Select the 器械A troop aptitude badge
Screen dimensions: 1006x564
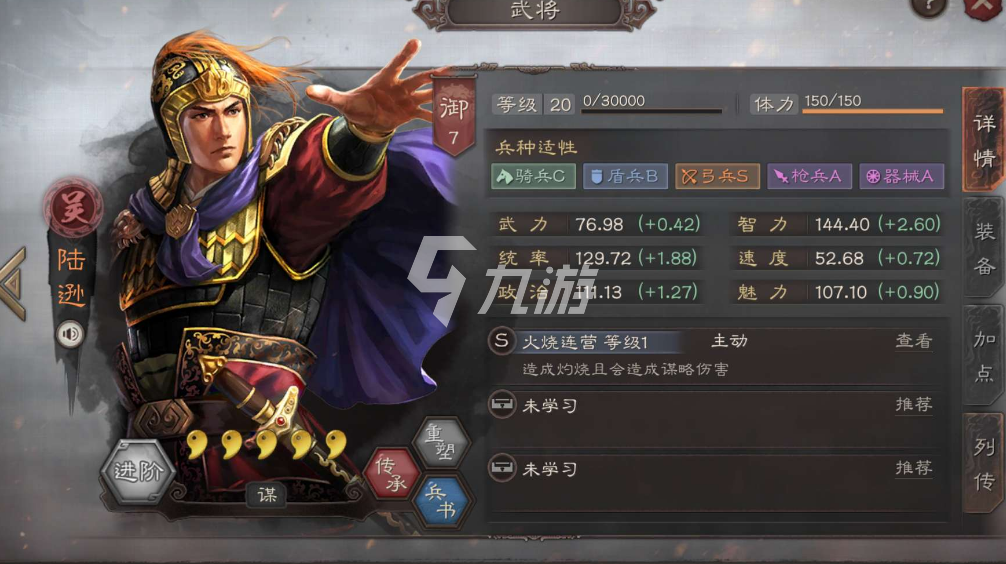(x=901, y=176)
